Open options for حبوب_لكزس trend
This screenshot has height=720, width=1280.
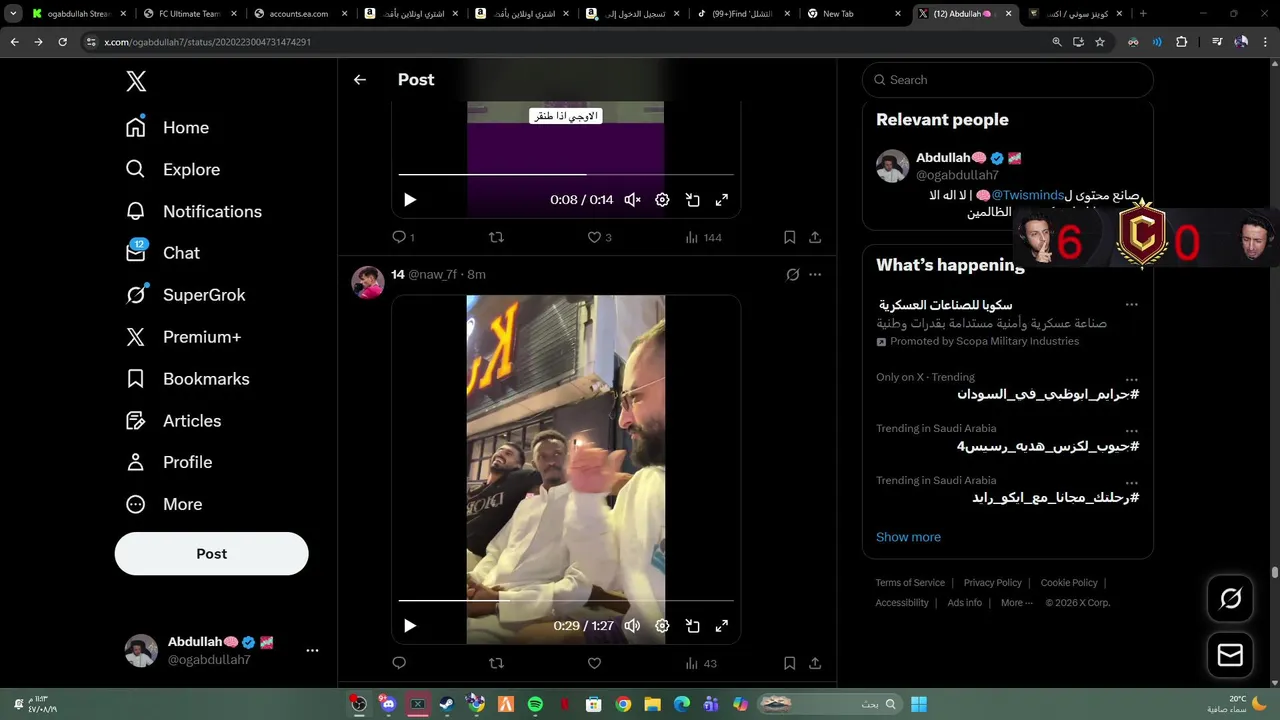[1131, 431]
